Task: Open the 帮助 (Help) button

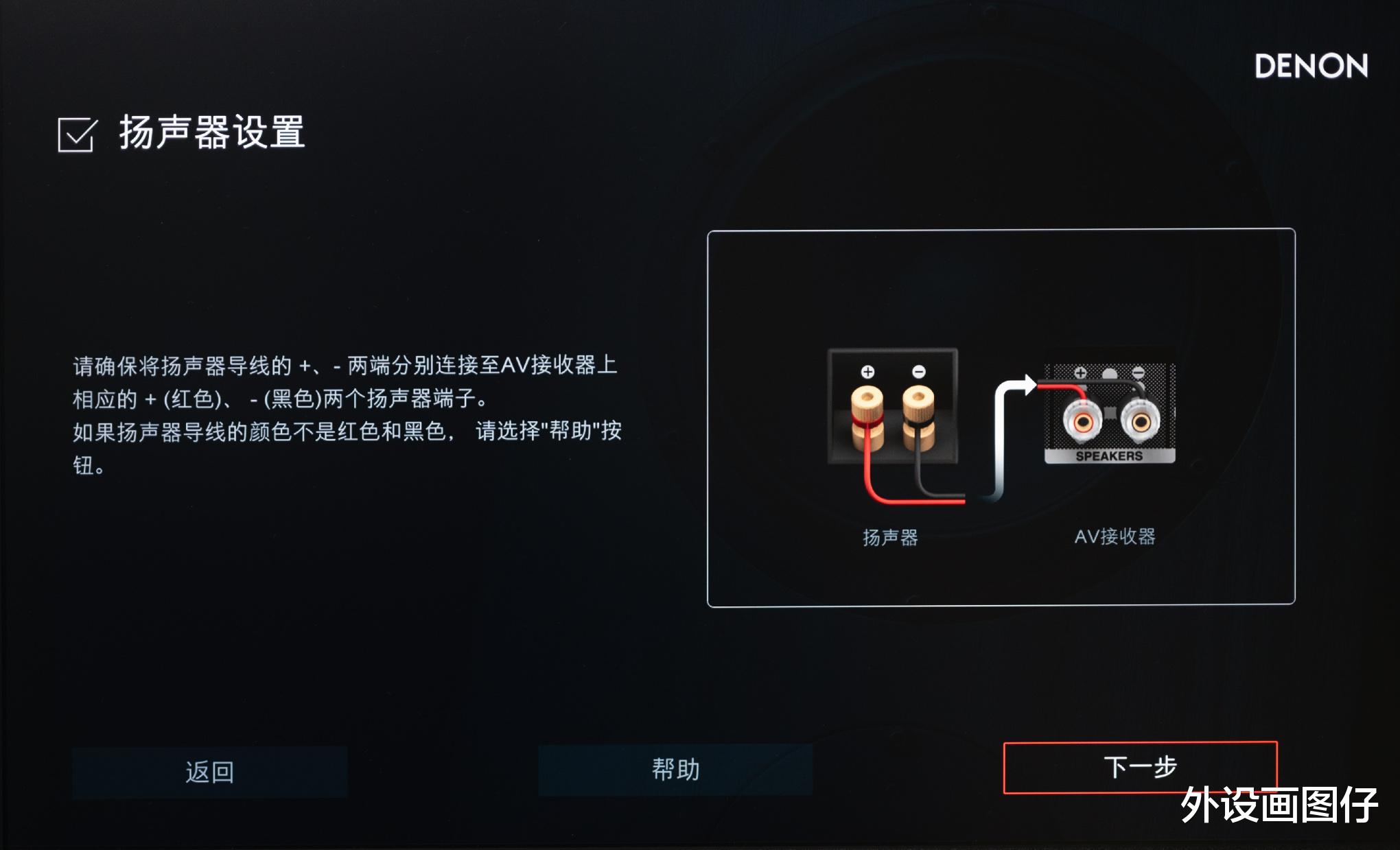Action: [675, 770]
